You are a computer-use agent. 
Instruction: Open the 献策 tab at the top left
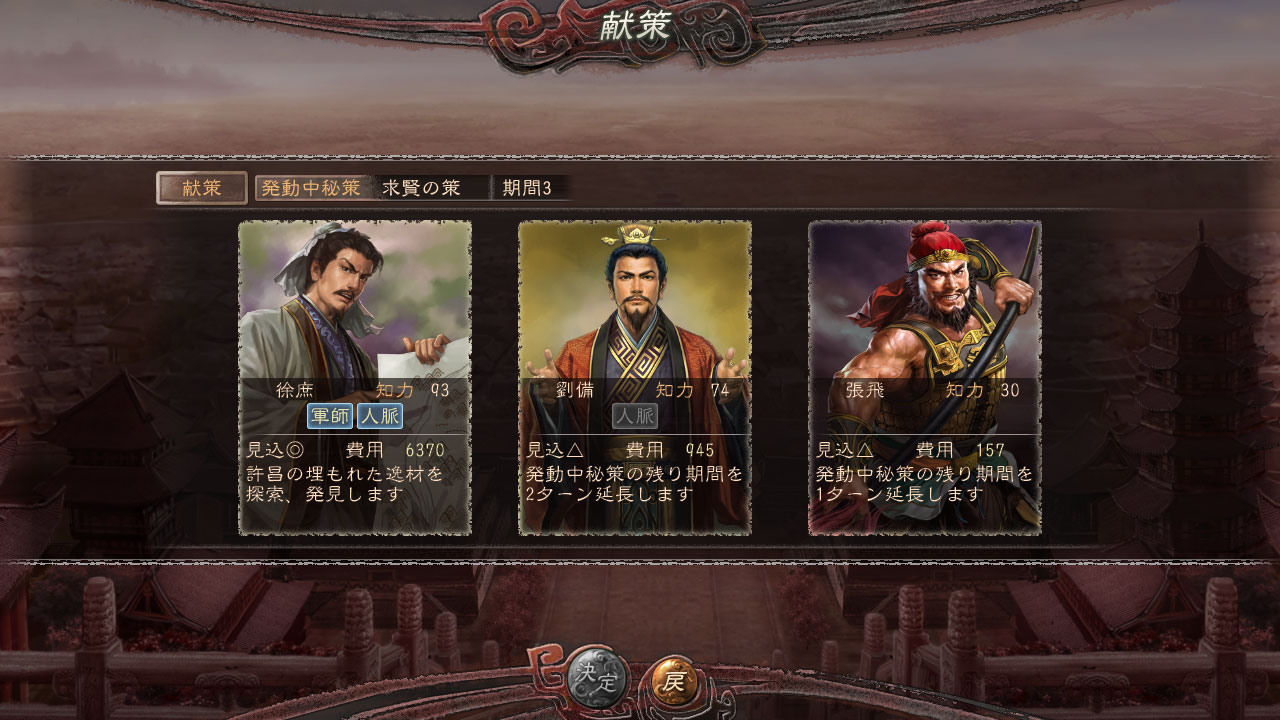pos(202,188)
